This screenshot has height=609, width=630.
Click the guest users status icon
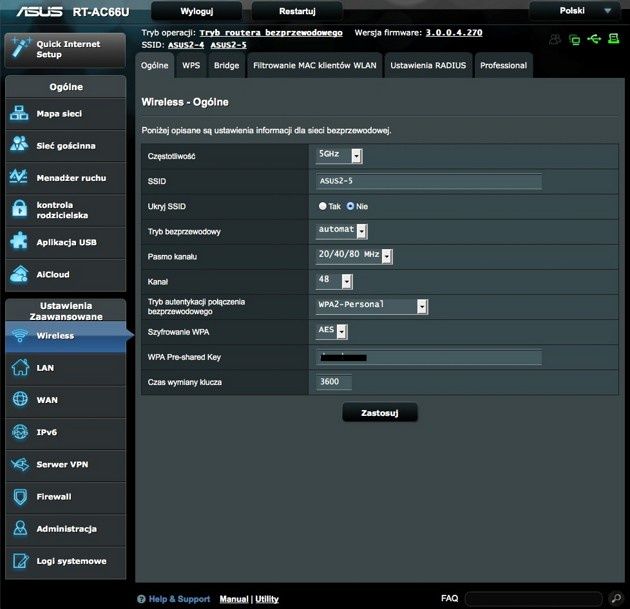tap(555, 39)
